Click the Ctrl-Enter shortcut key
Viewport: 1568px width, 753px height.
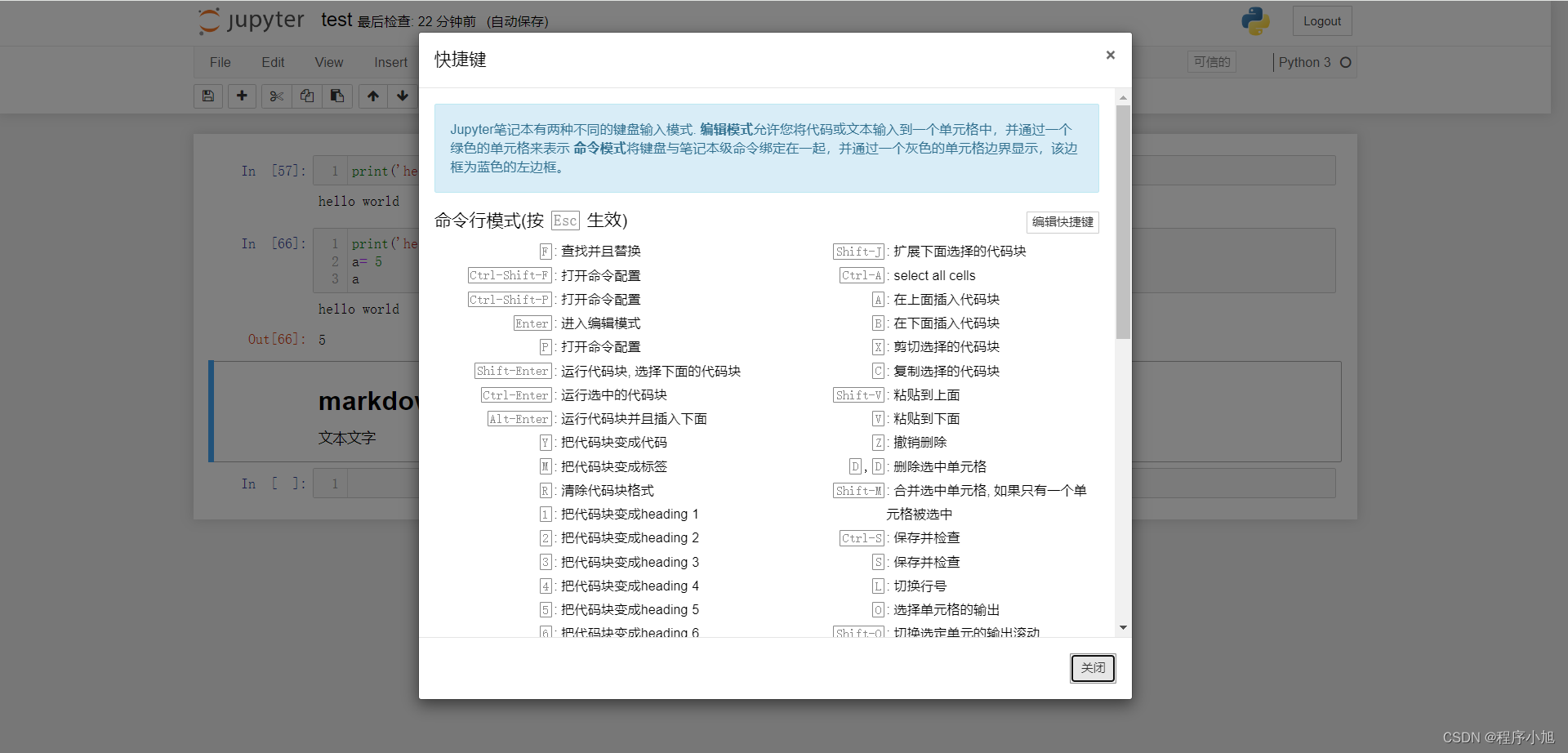tap(516, 395)
